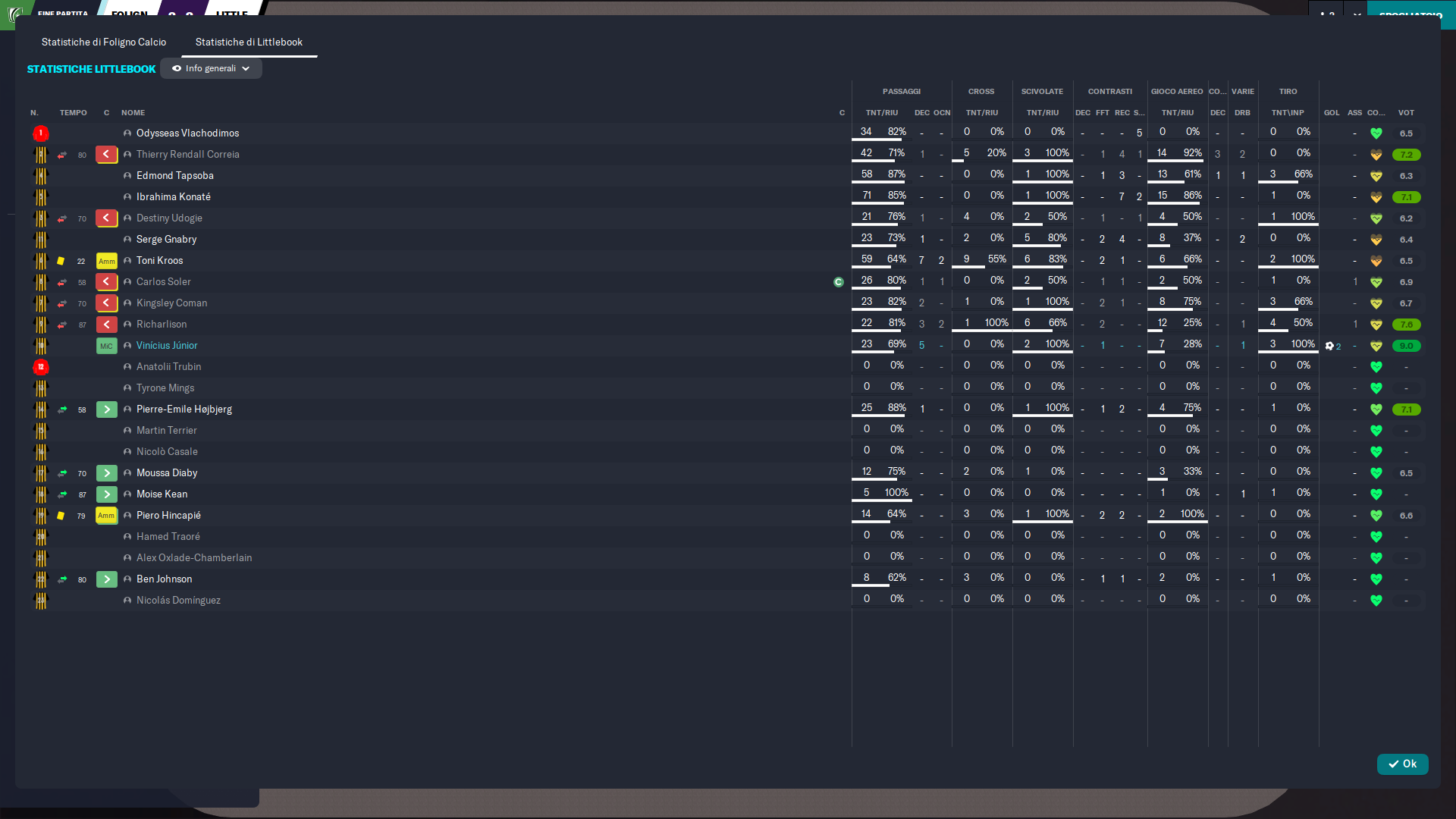Click striped shirt icon for Edmond Tapsoba
Image resolution: width=1456 pixels, height=819 pixels.
(x=41, y=176)
